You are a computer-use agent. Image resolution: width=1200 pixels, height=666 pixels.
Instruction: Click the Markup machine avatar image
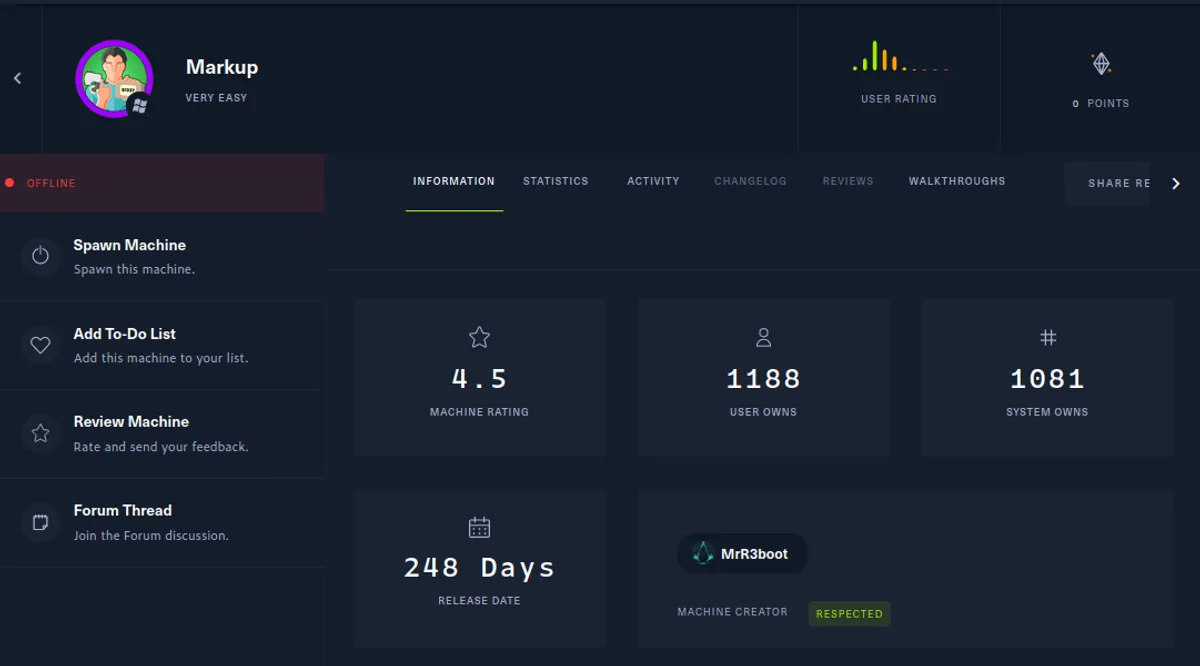point(114,79)
